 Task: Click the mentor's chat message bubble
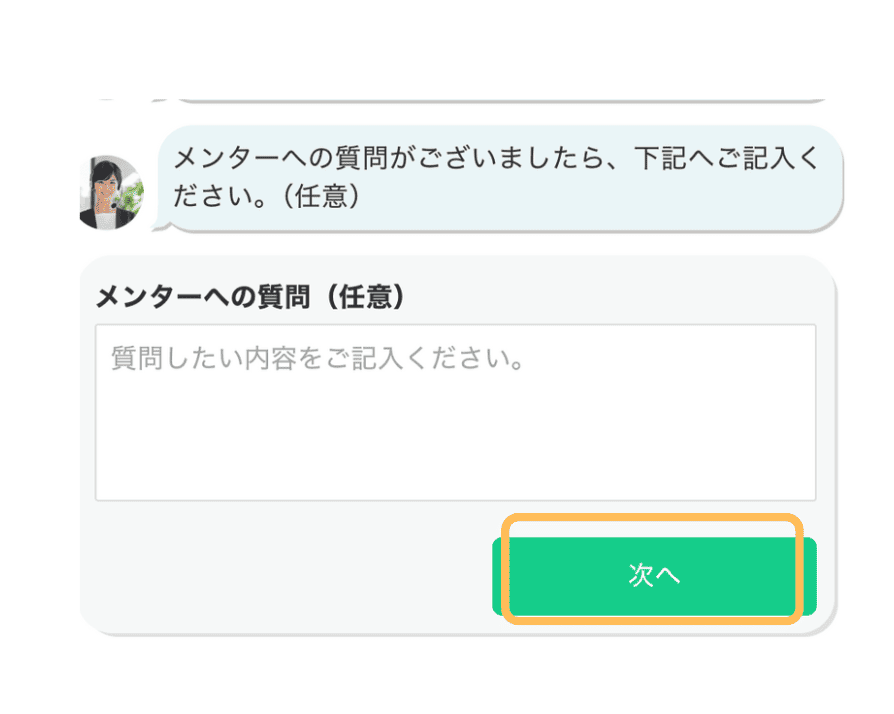coord(500,178)
